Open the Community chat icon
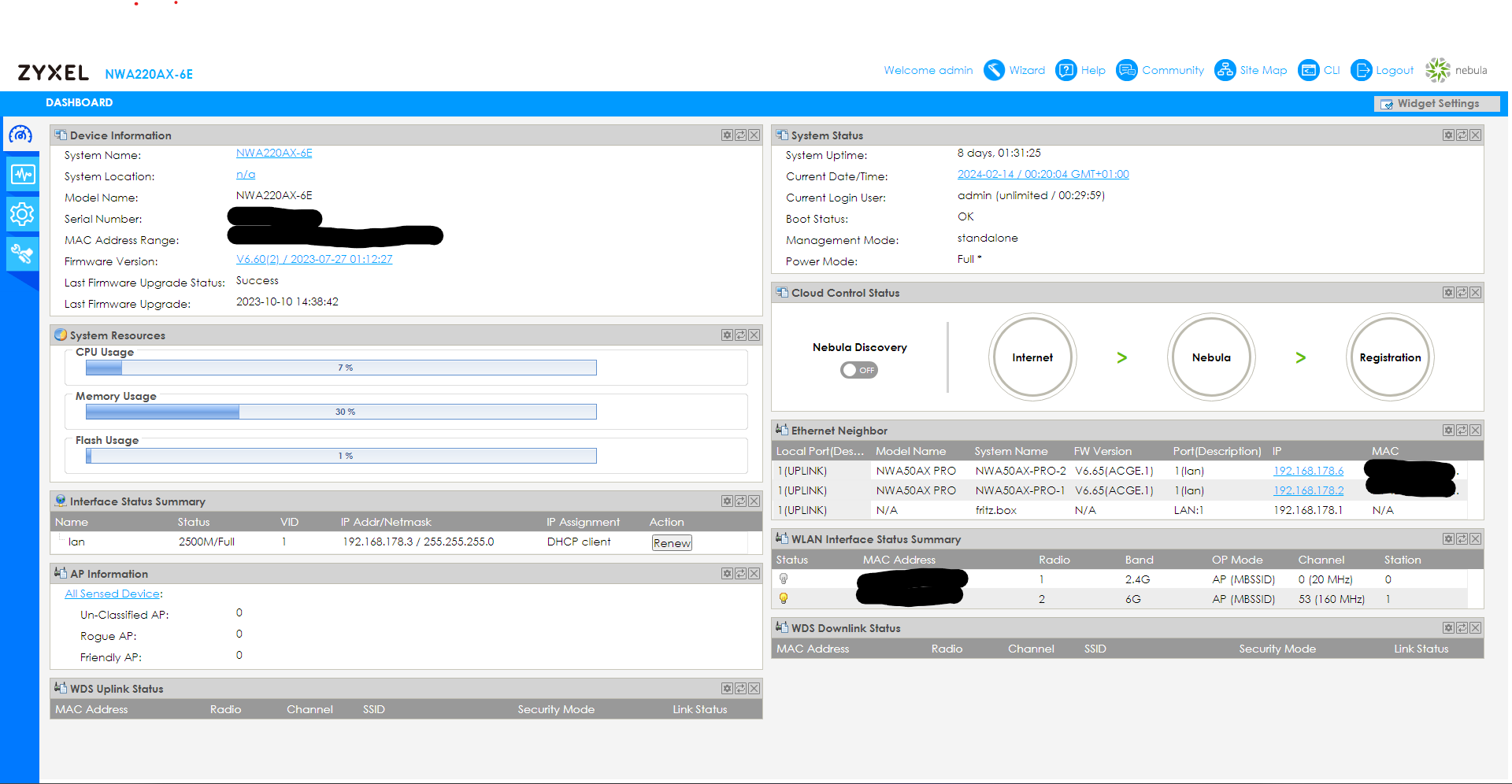Viewport: 1512px width, 784px height. [1127, 70]
